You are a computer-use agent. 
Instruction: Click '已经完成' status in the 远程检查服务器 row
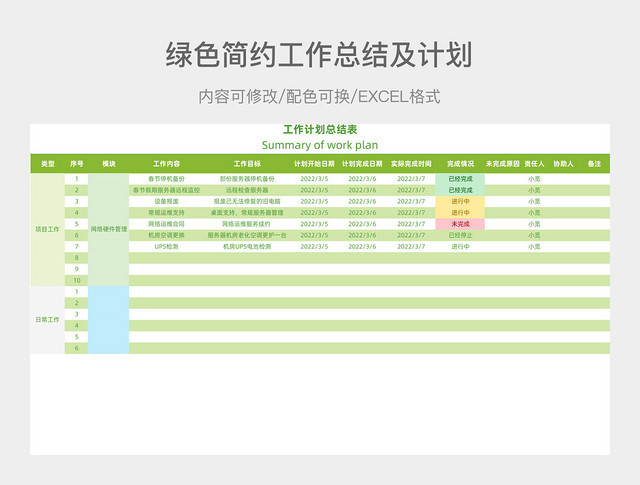pos(460,190)
